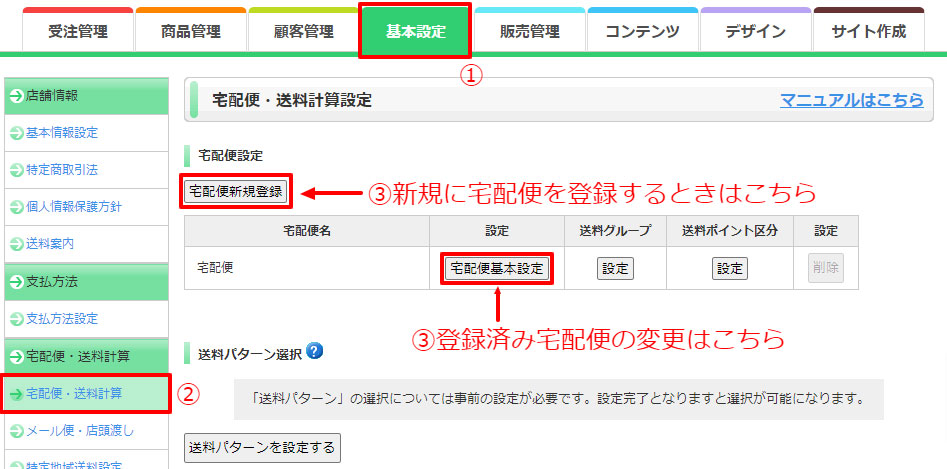Screen dimensions: 947x469
Task: Switch to the 商品管理 tab
Action: (x=191, y=30)
